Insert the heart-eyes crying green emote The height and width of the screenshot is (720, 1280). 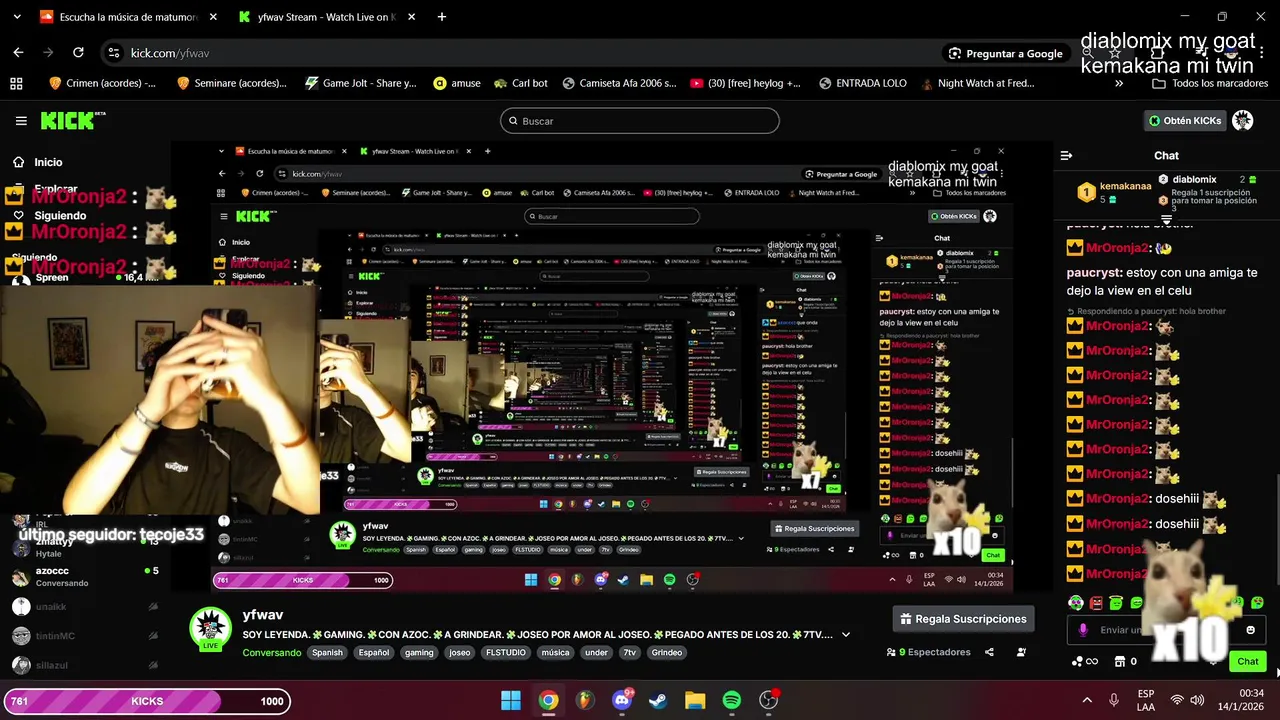point(1258,603)
